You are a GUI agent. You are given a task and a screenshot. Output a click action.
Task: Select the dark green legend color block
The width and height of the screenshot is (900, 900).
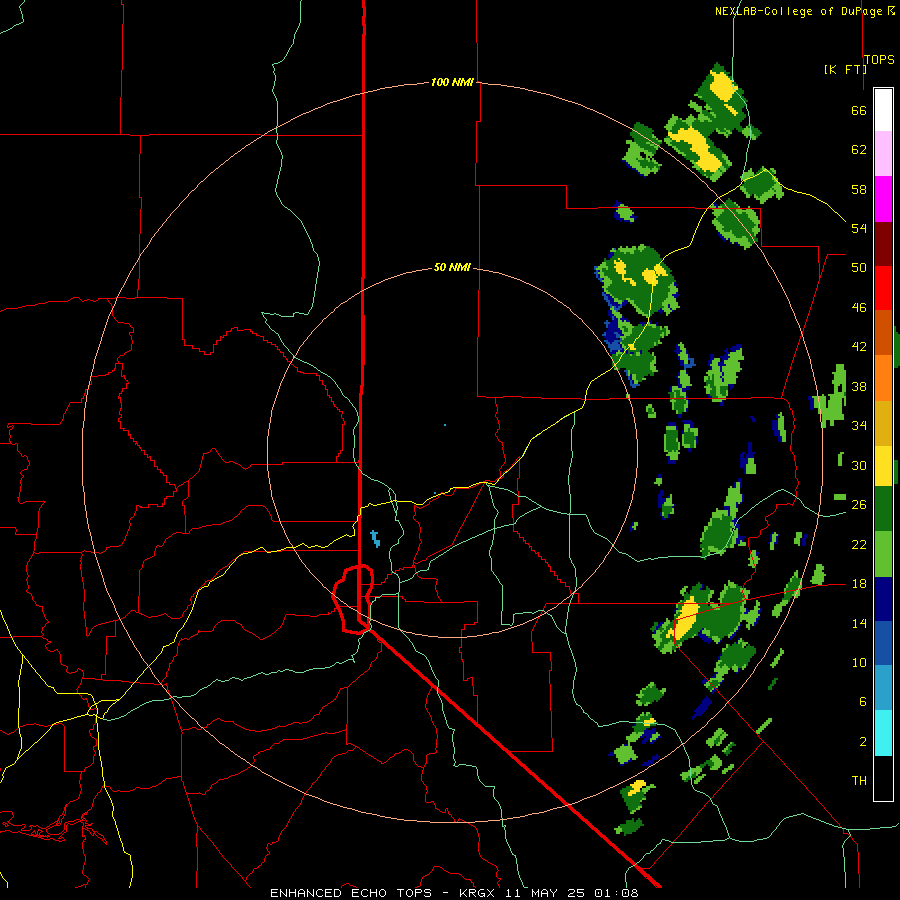click(883, 509)
